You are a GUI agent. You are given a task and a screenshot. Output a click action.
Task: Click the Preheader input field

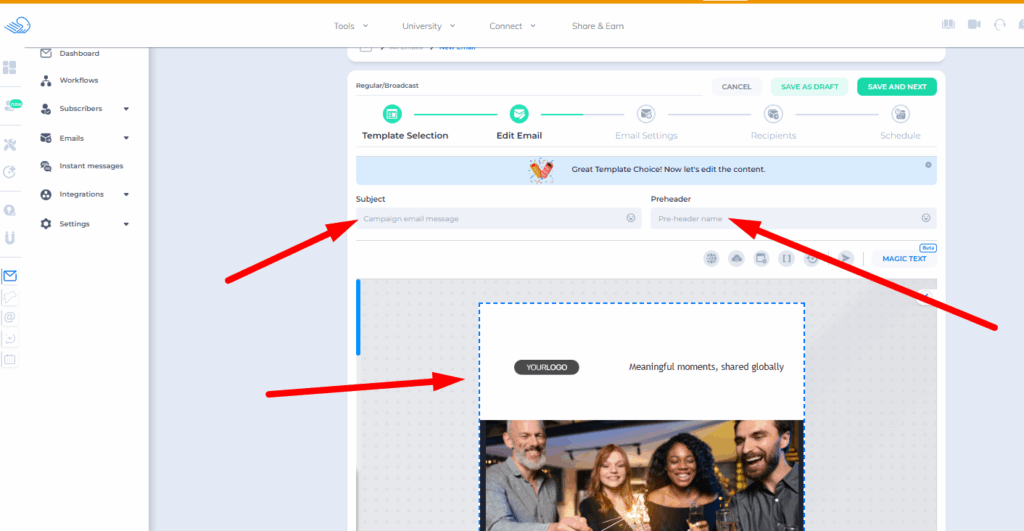(780, 218)
